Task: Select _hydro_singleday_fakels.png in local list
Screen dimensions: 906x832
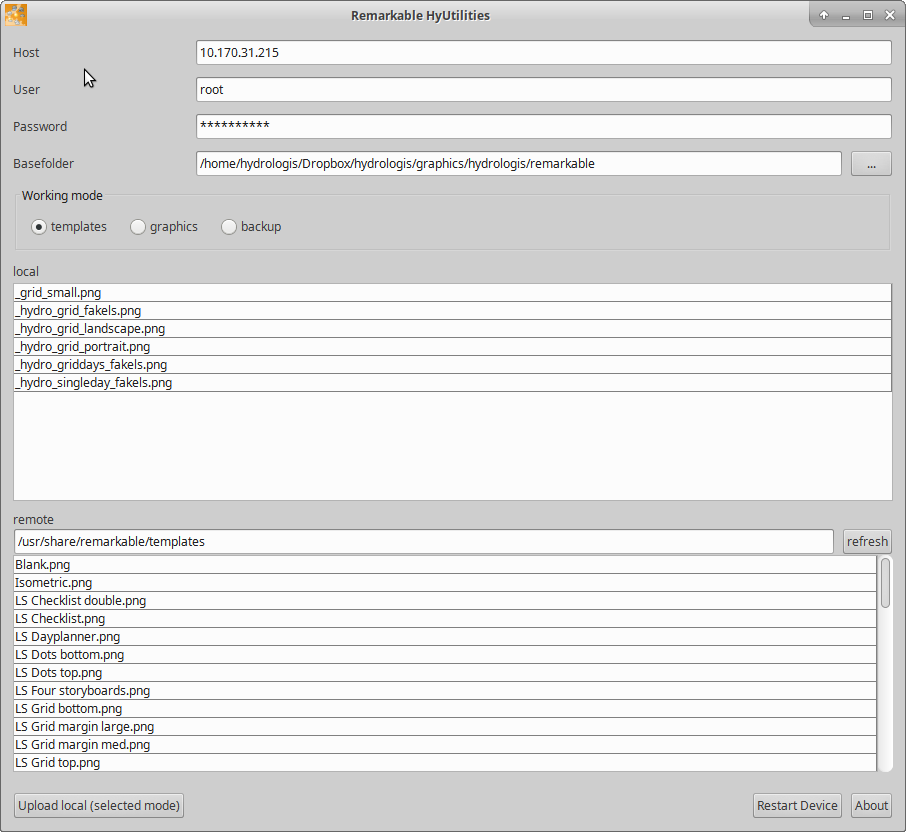Action: tap(452, 382)
